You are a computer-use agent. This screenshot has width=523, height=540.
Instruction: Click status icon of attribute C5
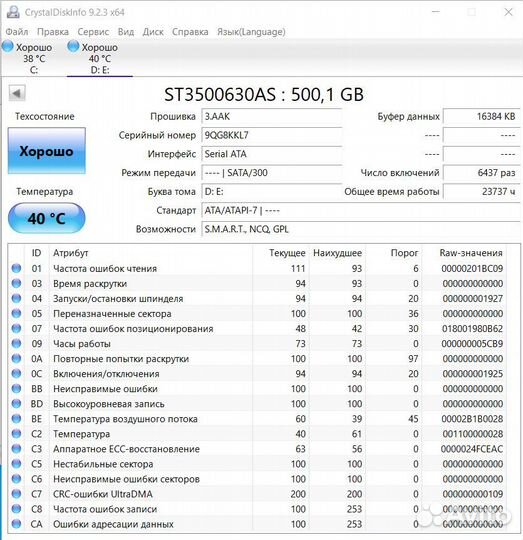(16, 464)
